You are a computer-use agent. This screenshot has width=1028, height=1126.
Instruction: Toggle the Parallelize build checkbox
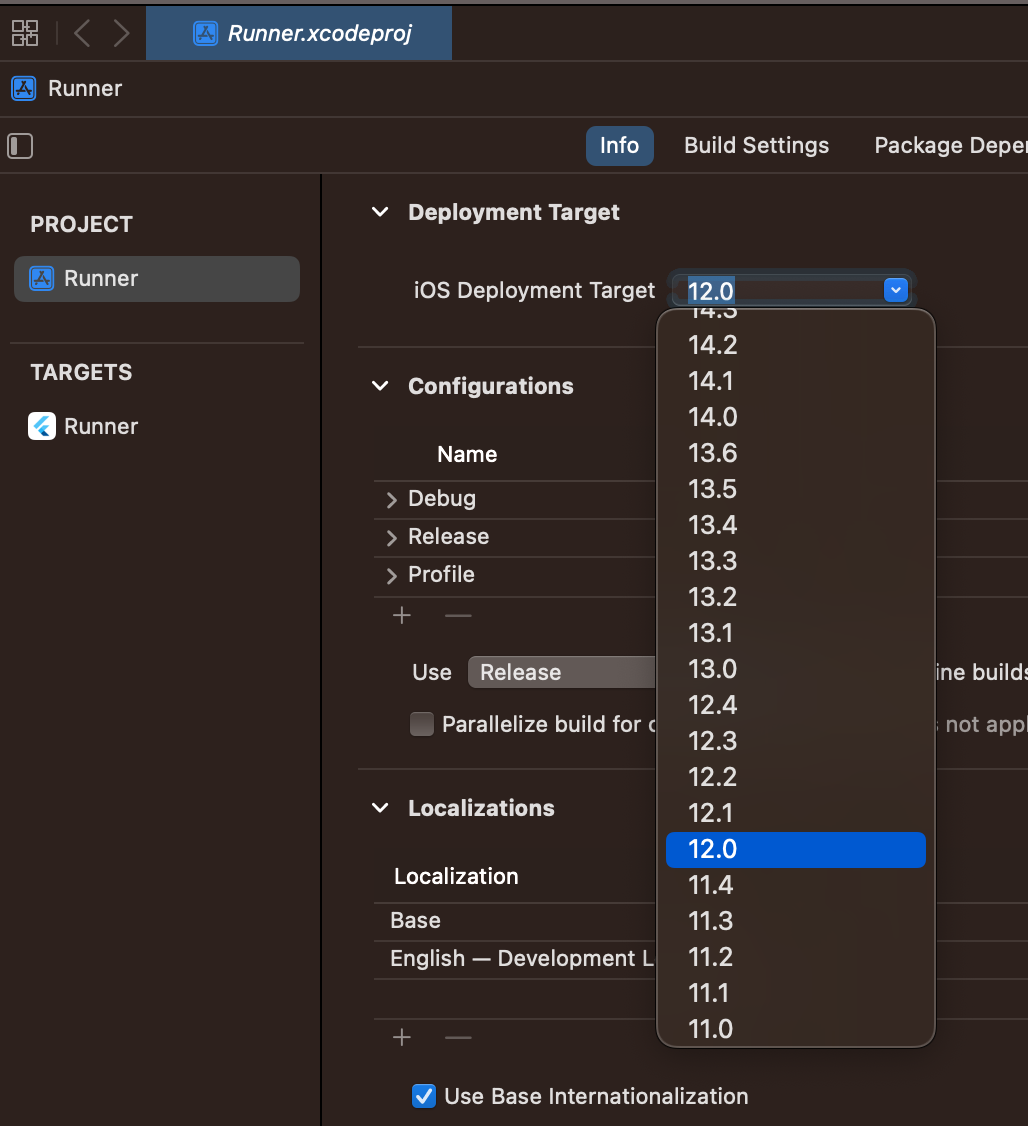click(422, 724)
